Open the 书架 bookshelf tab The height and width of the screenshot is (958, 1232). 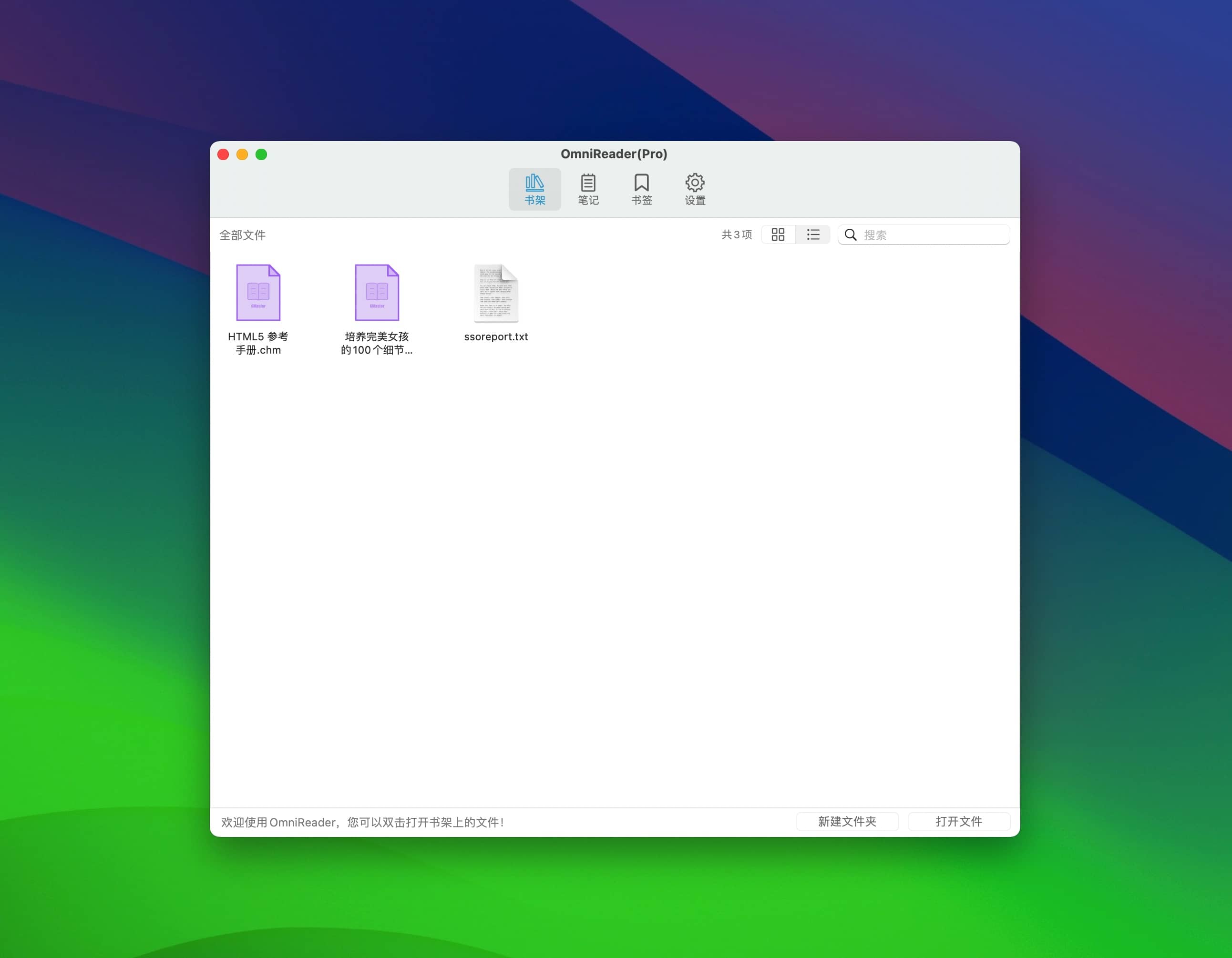click(534, 189)
